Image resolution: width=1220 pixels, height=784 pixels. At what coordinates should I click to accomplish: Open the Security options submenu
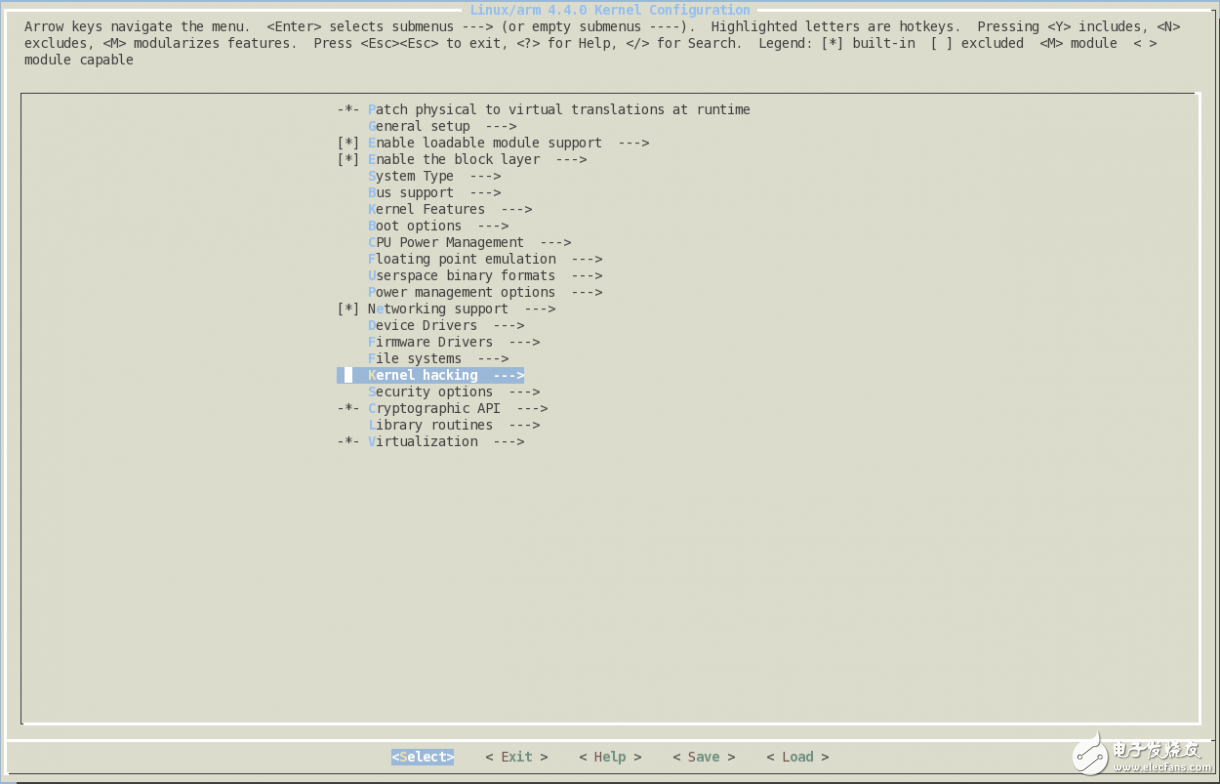(430, 391)
